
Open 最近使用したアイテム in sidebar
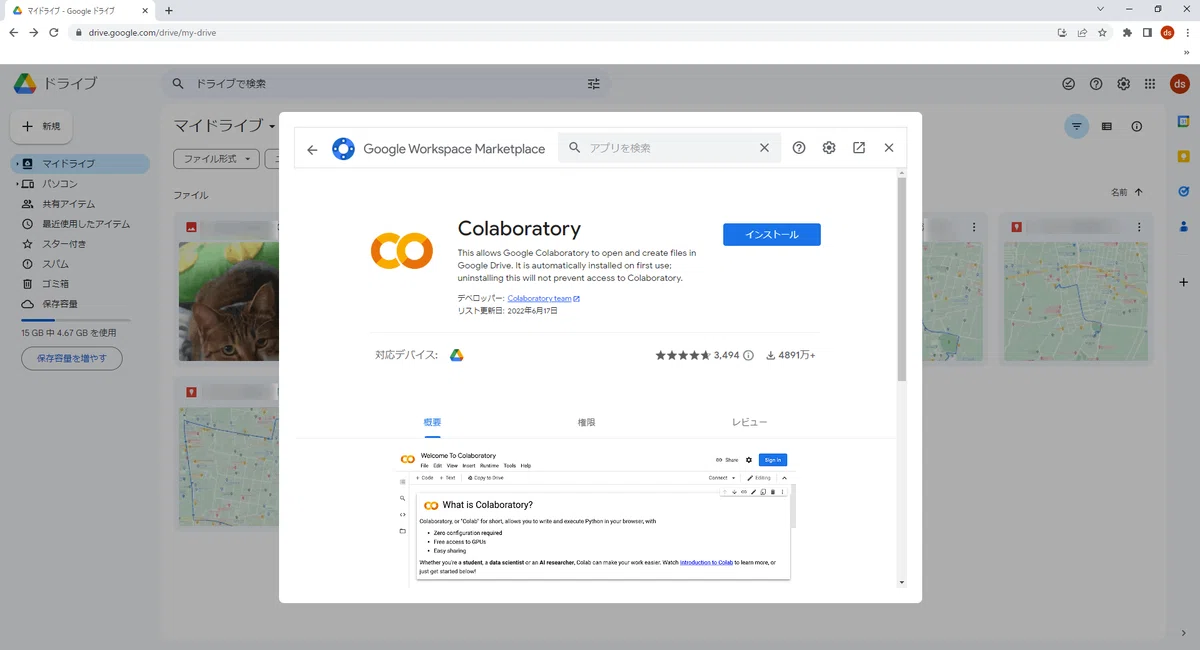85,224
